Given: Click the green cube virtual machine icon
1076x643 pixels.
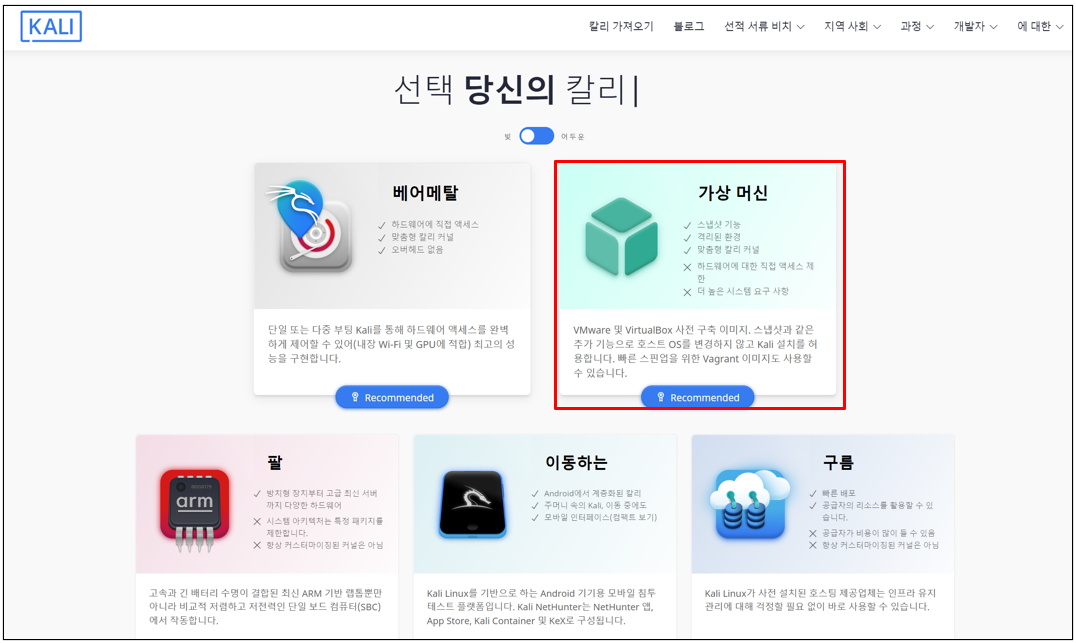Looking at the screenshot, I should [x=622, y=236].
